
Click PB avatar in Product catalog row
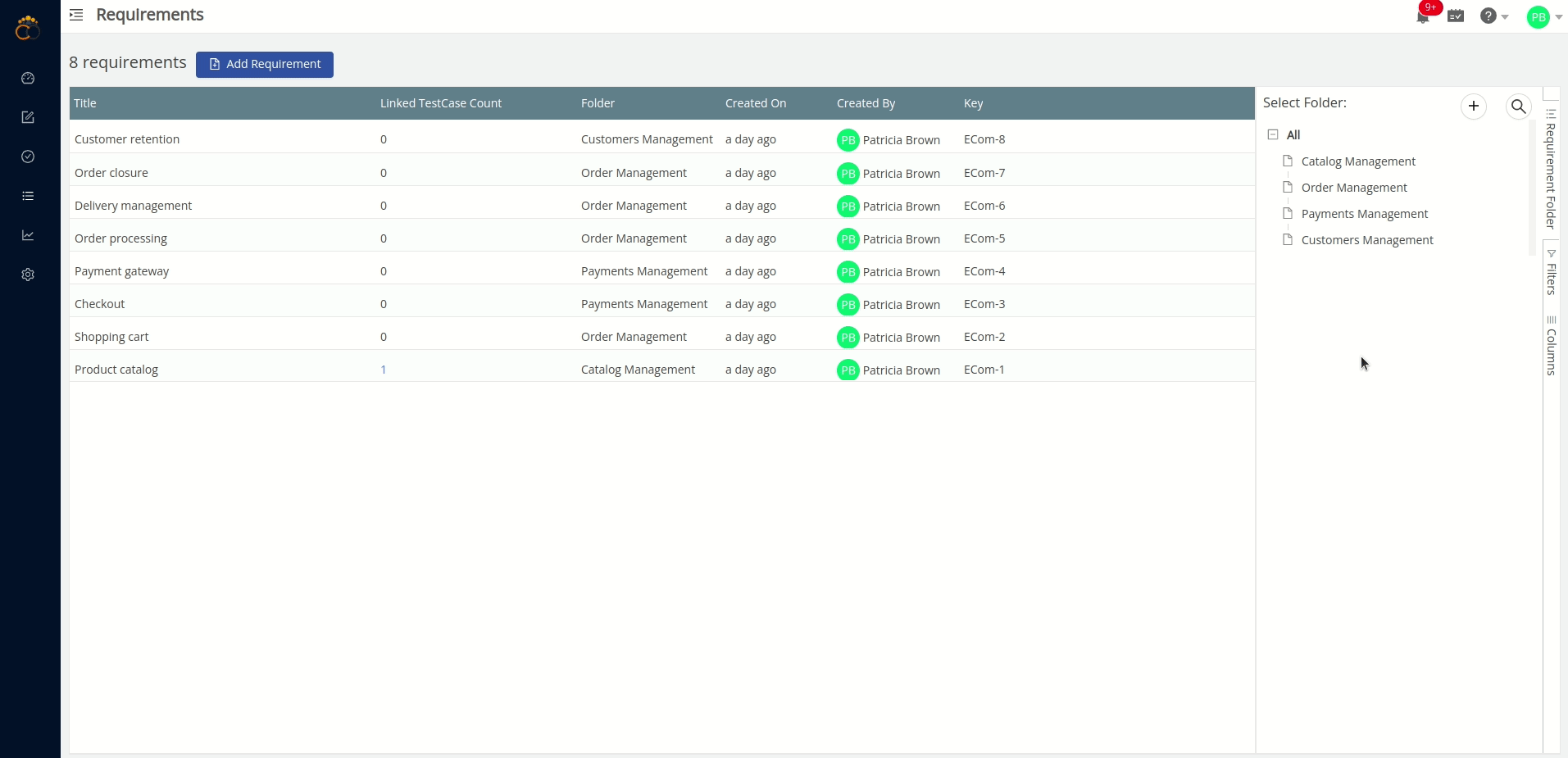click(848, 370)
